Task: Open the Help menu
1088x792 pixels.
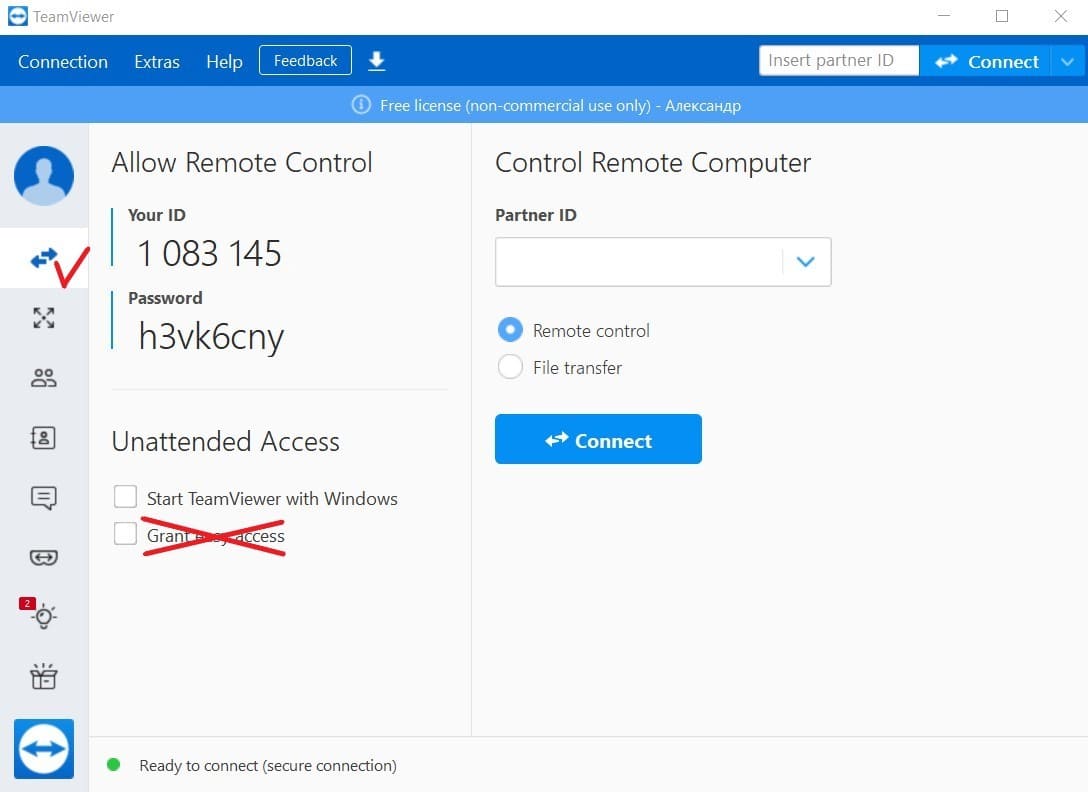Action: 224,61
